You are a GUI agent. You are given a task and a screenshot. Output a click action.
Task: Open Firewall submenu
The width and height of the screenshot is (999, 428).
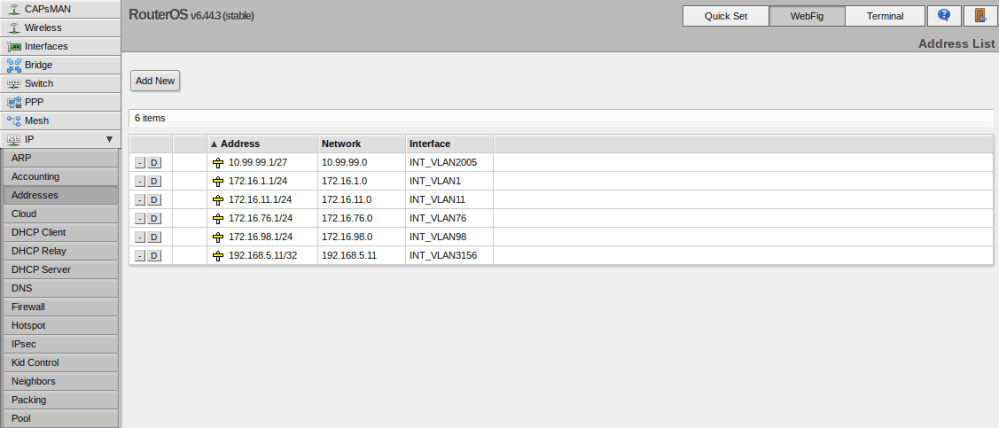pyautogui.click(x=60, y=306)
